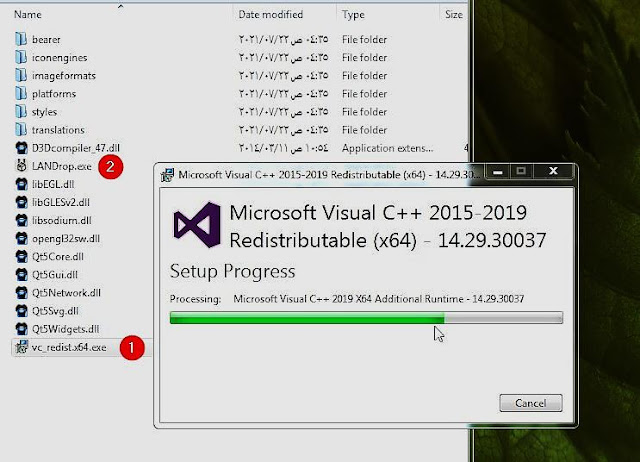Select the libEGL.dll file name
This screenshot has width=640, height=462.
tap(53, 184)
